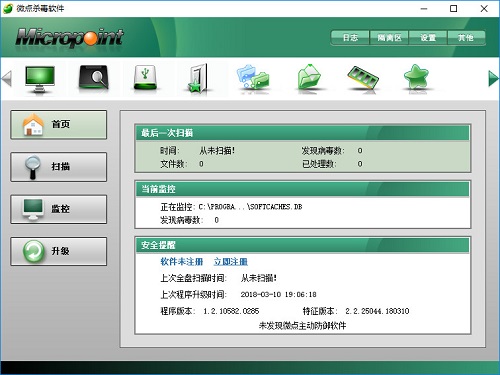Open the 设置 settings menu
500x375 pixels.
pos(428,38)
